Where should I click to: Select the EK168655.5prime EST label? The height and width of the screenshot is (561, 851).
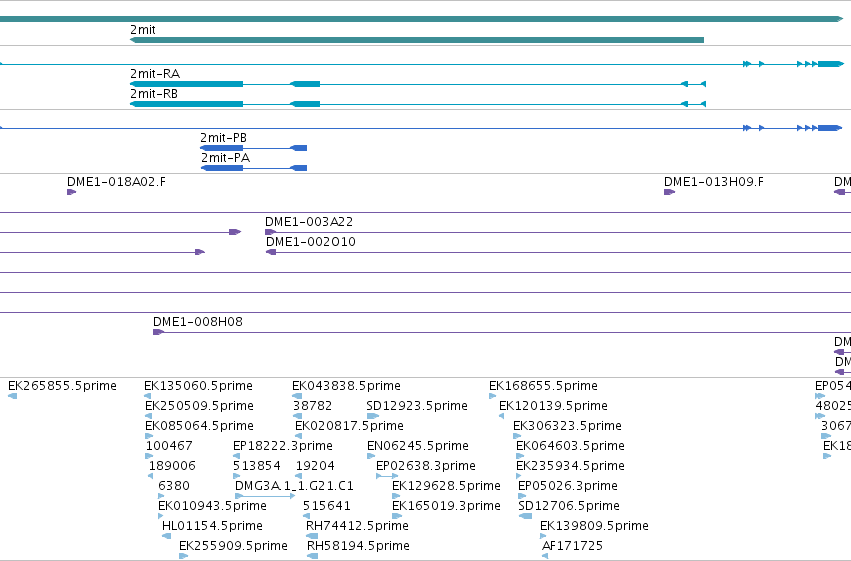pos(543,386)
